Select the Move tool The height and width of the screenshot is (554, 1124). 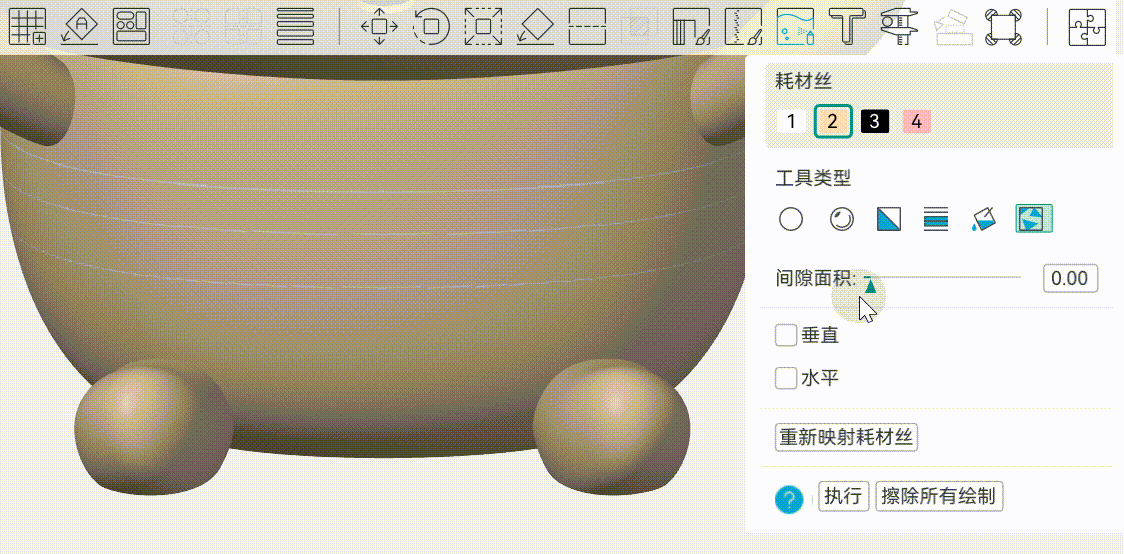pyautogui.click(x=379, y=27)
